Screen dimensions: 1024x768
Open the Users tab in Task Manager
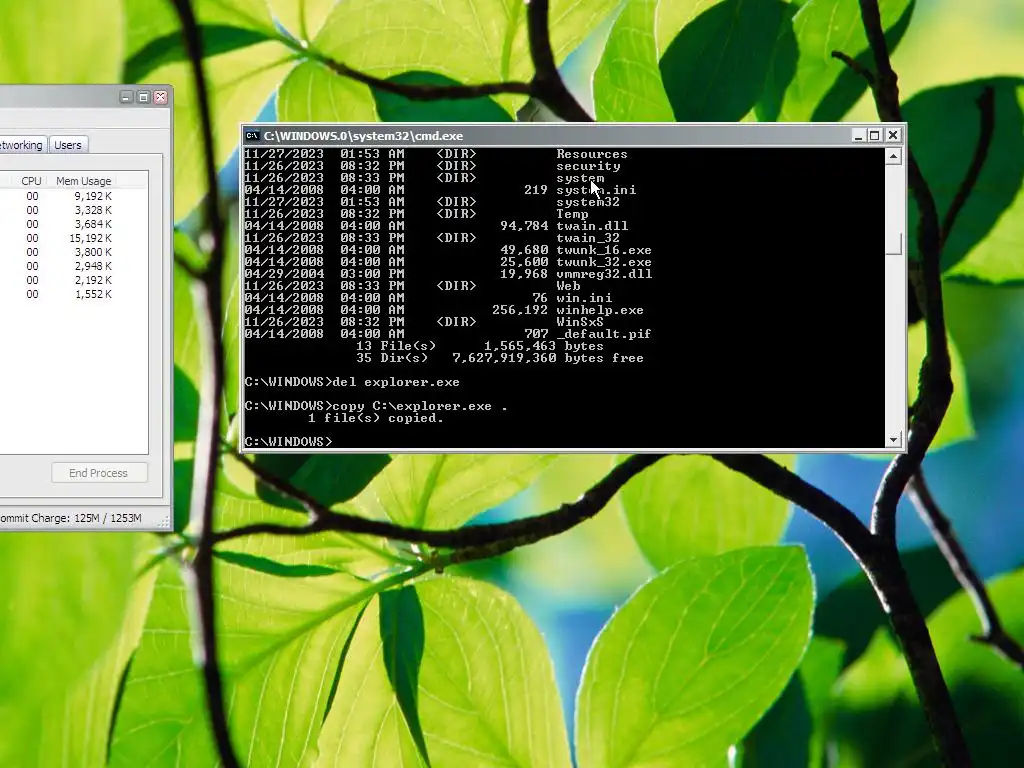(x=68, y=145)
